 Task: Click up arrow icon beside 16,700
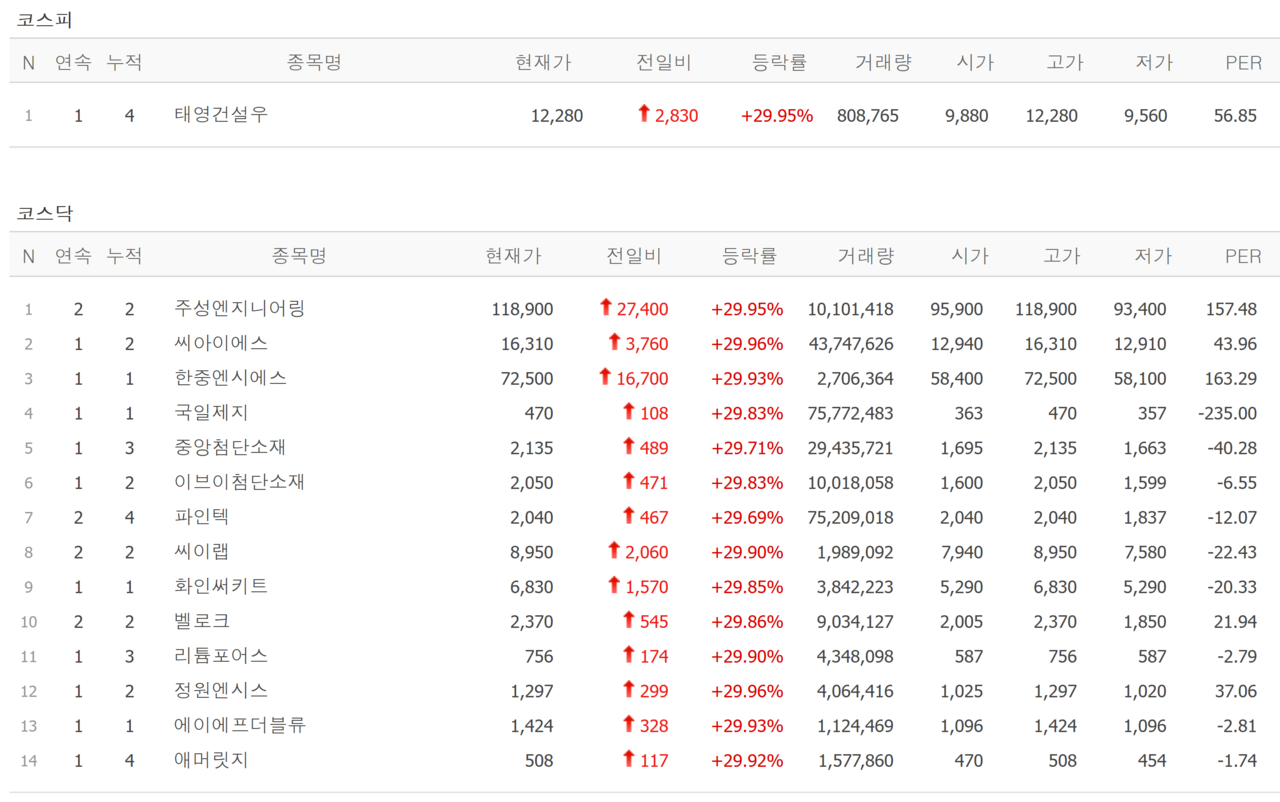point(605,377)
